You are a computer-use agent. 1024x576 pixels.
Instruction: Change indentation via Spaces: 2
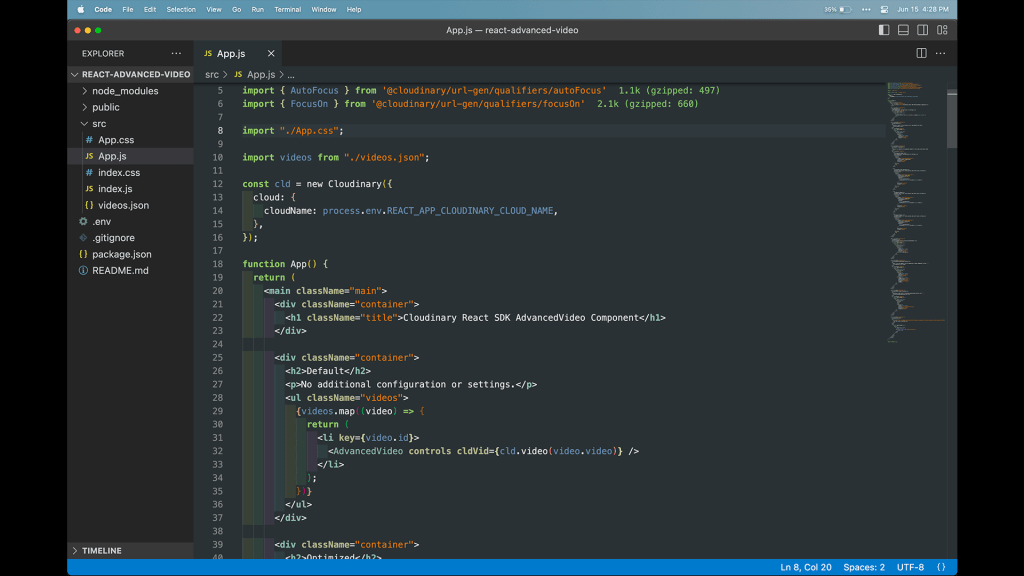pyautogui.click(x=864, y=567)
